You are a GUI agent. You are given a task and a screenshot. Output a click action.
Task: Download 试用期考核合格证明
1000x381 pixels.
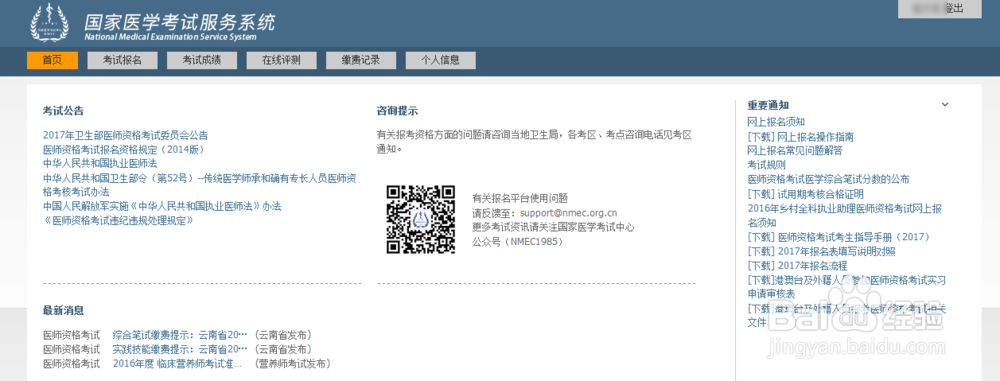(805, 194)
